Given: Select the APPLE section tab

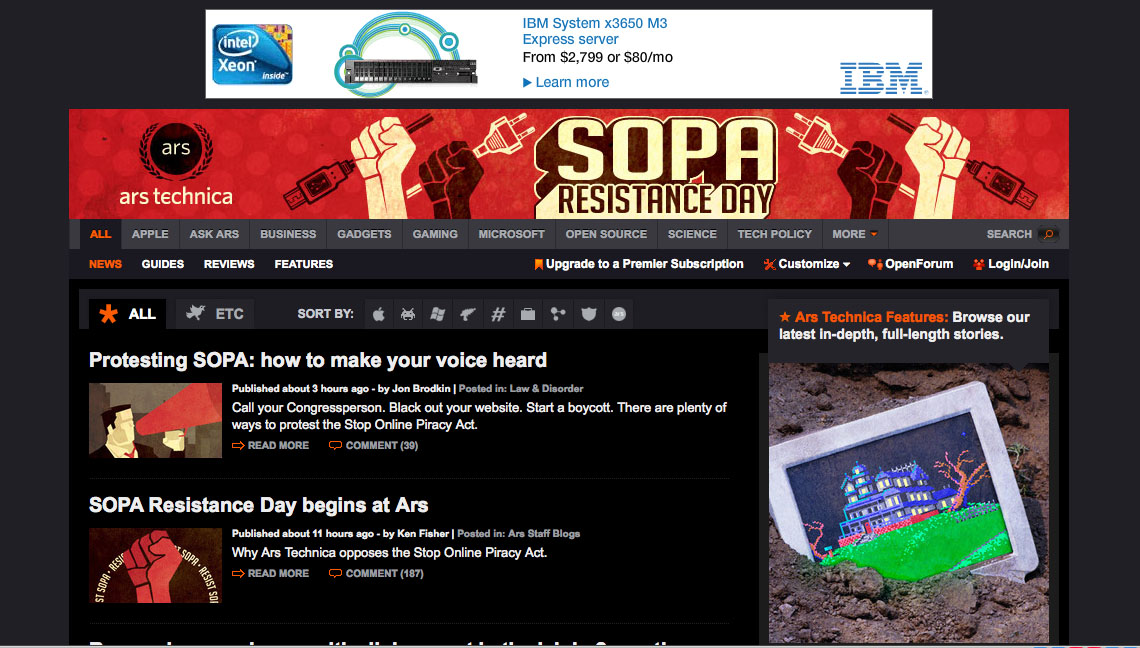Looking at the screenshot, I should click(150, 234).
